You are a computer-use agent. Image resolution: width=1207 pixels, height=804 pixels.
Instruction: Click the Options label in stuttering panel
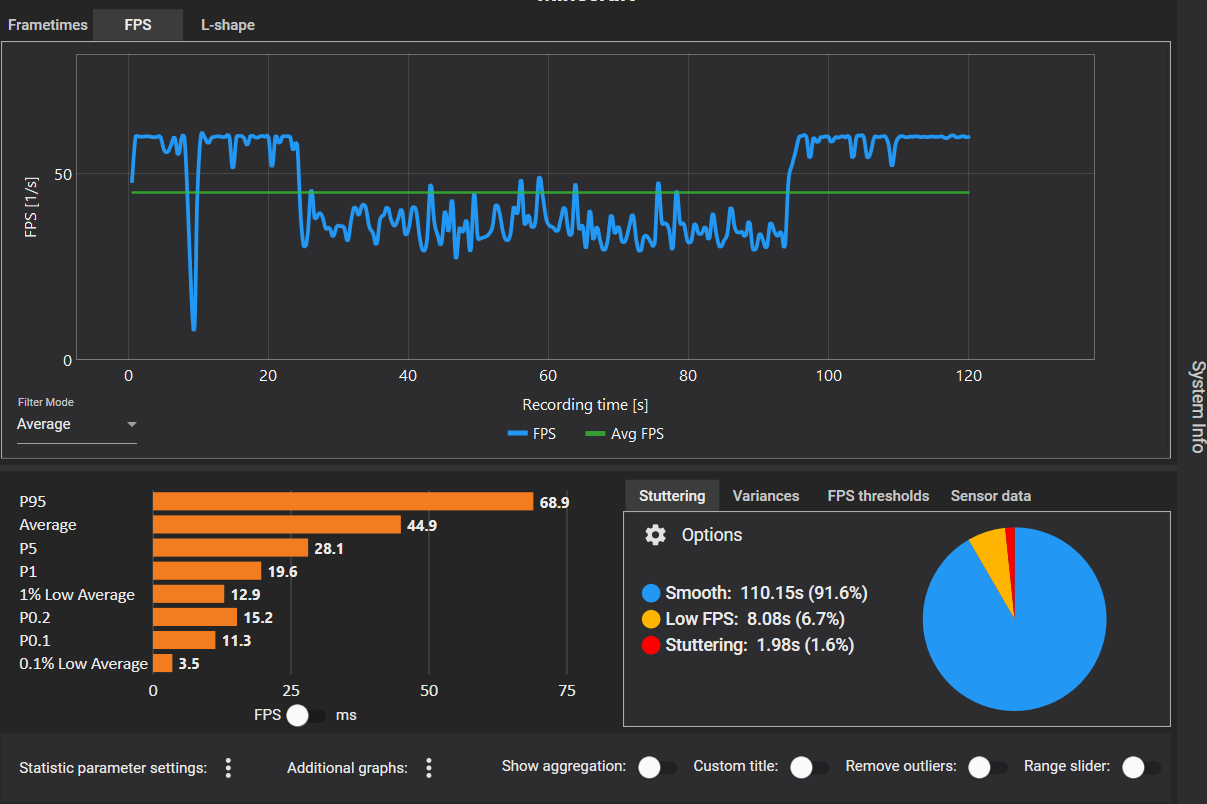point(712,535)
